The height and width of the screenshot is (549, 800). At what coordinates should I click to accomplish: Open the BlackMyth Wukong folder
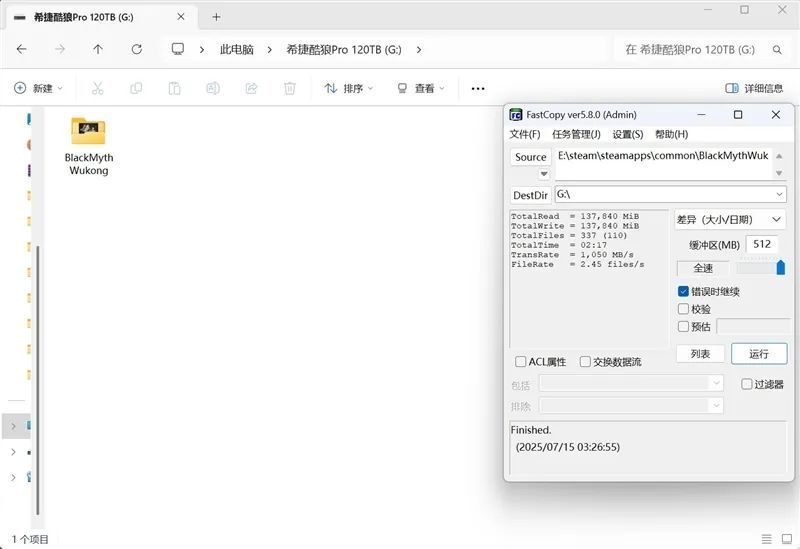[89, 146]
